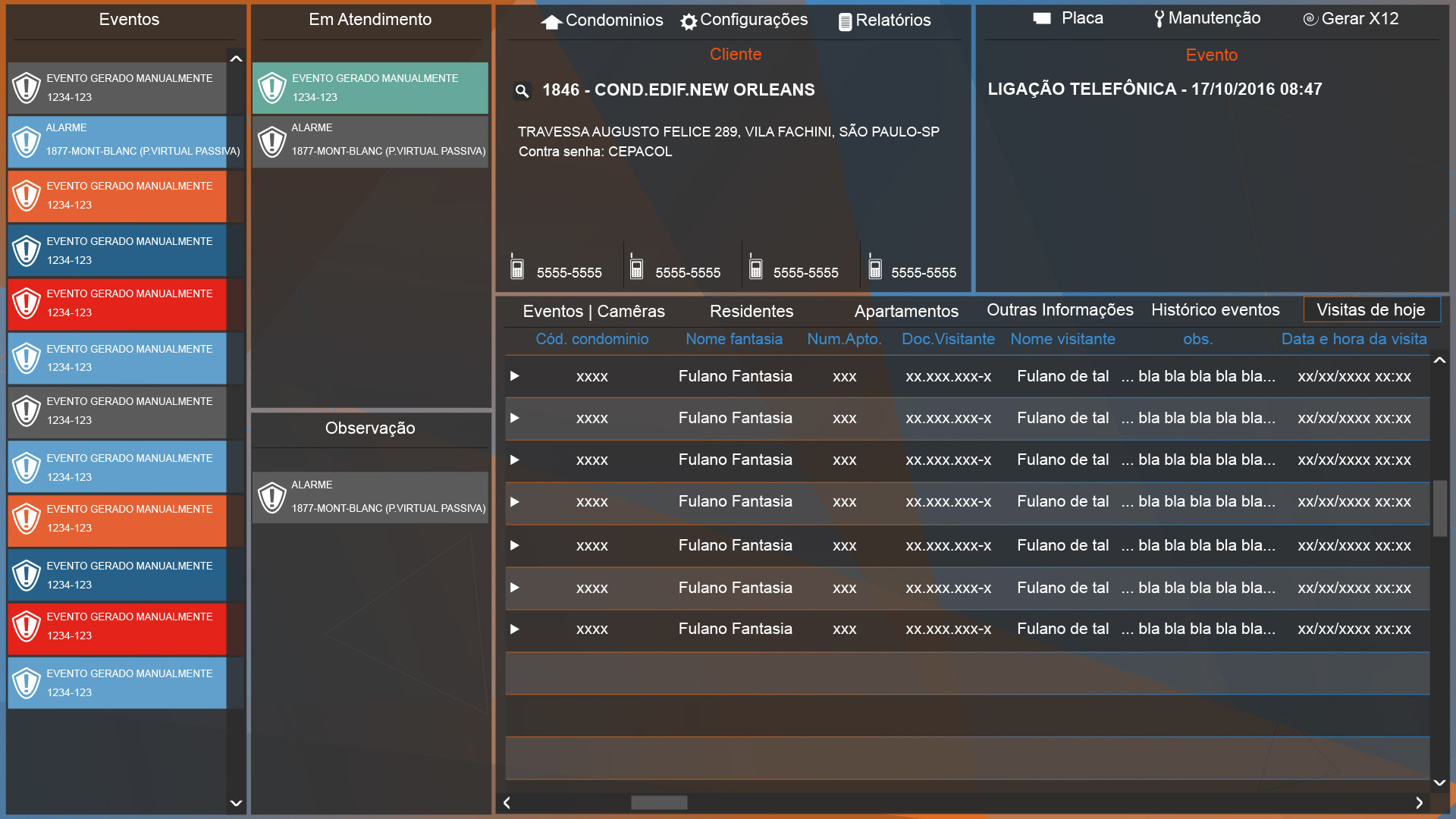Image resolution: width=1456 pixels, height=819 pixels.
Task: Select ALARME 1877-MONT-BLANC card in Observação
Action: coord(370,497)
